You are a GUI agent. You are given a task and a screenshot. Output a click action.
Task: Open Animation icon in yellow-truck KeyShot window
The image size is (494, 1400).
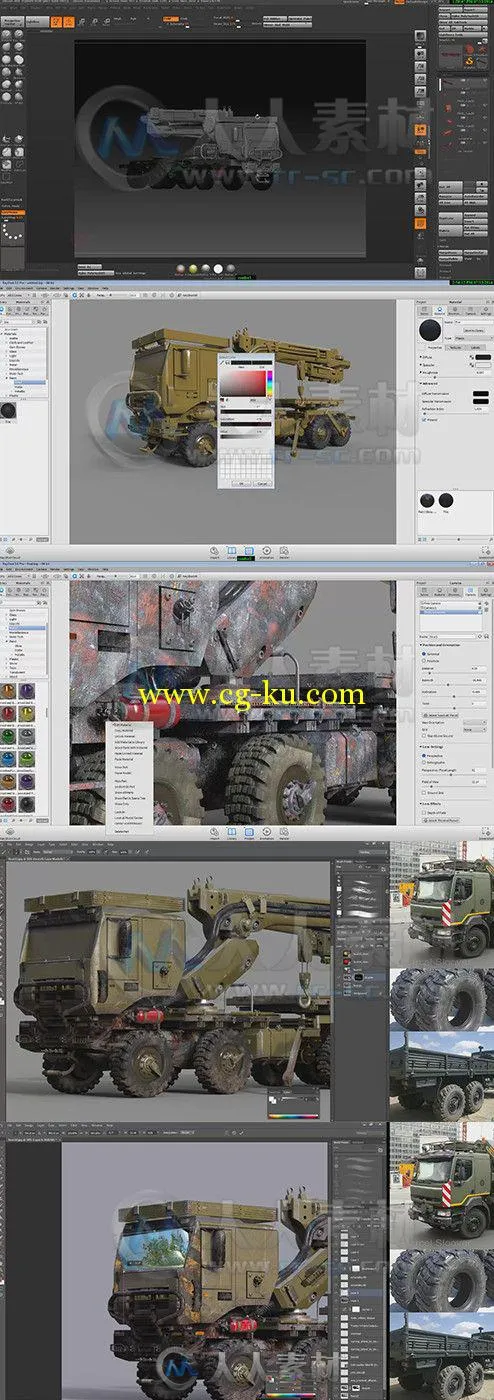point(266,550)
